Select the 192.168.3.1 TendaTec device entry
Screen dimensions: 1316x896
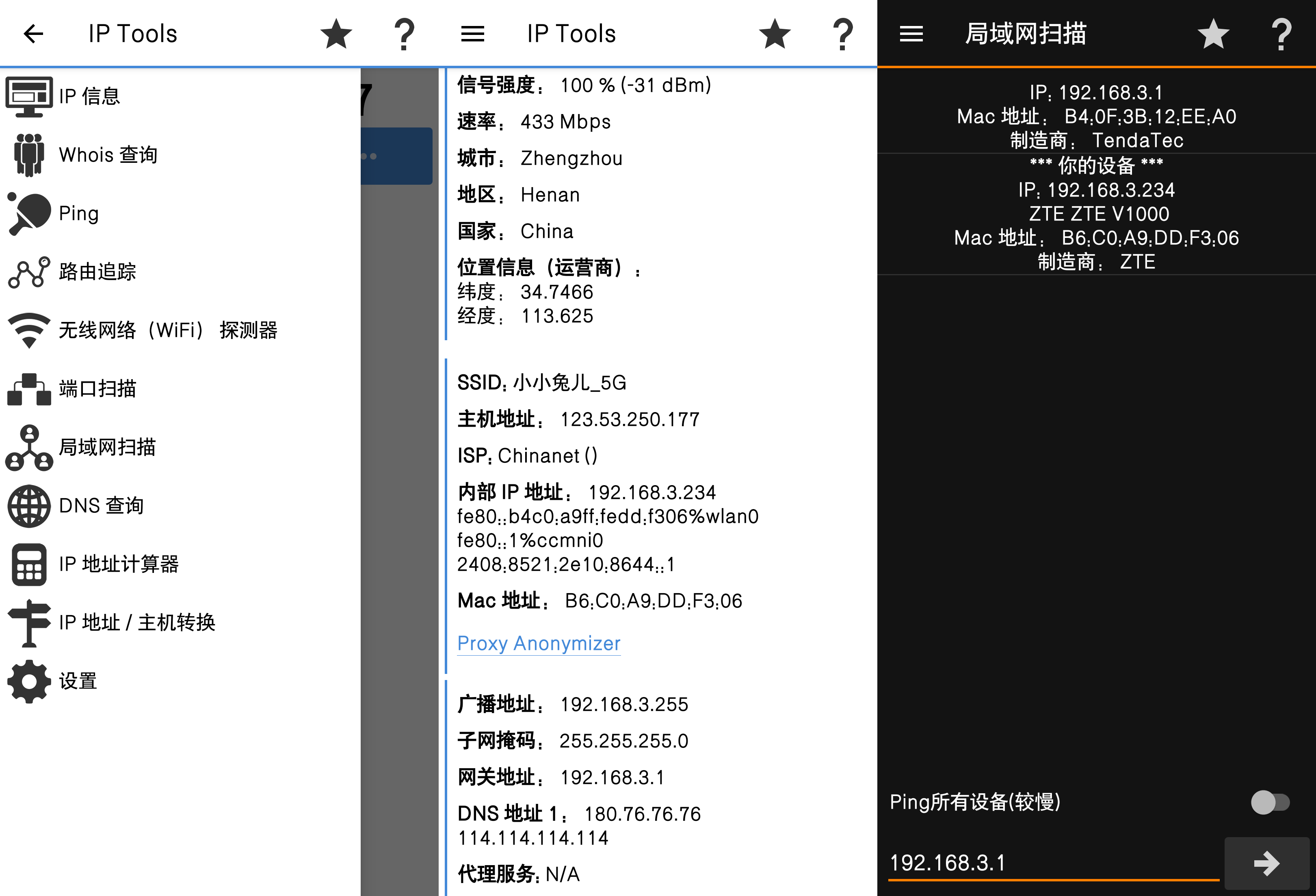point(1096,117)
